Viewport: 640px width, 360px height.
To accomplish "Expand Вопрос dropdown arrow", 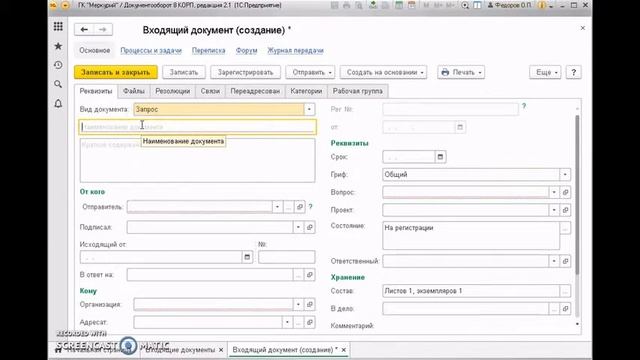I will coord(554,192).
